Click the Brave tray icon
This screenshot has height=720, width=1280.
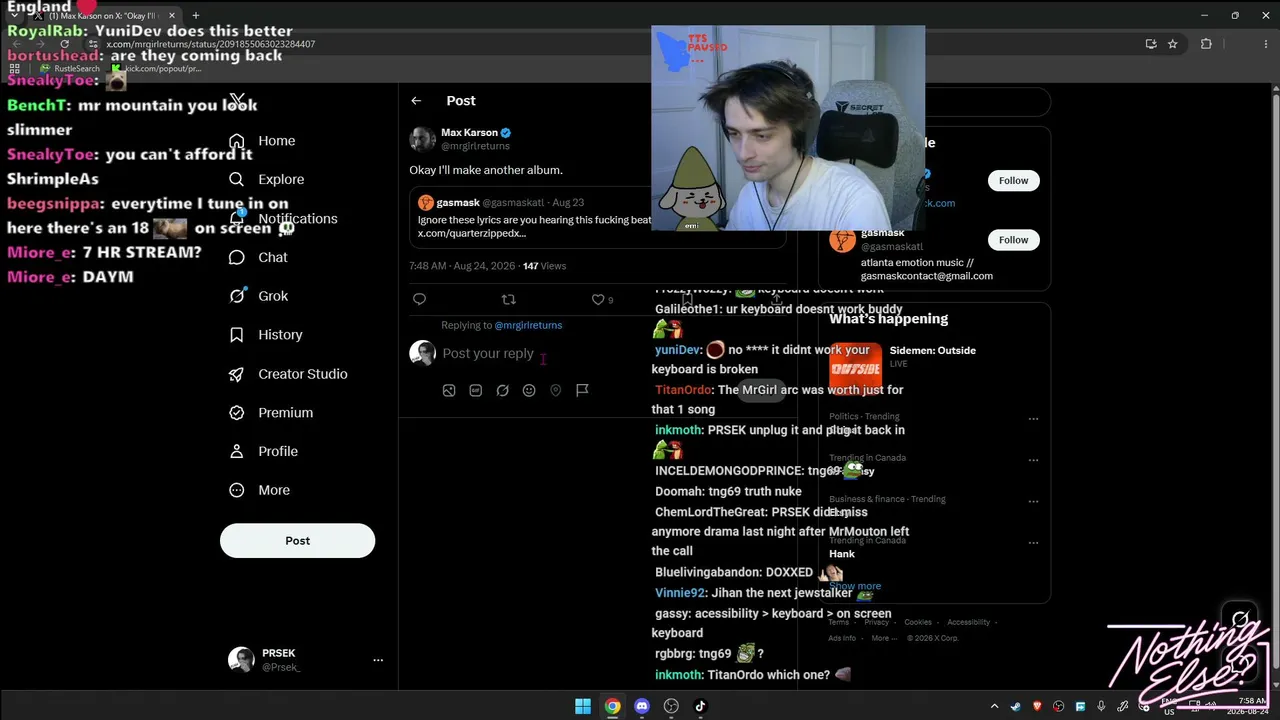(1037, 707)
